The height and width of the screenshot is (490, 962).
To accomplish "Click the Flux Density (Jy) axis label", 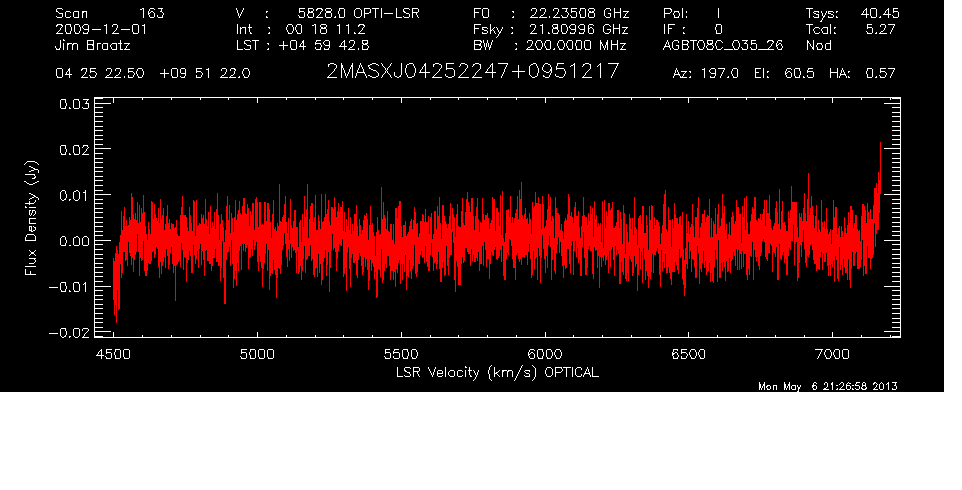I will pyautogui.click(x=31, y=218).
